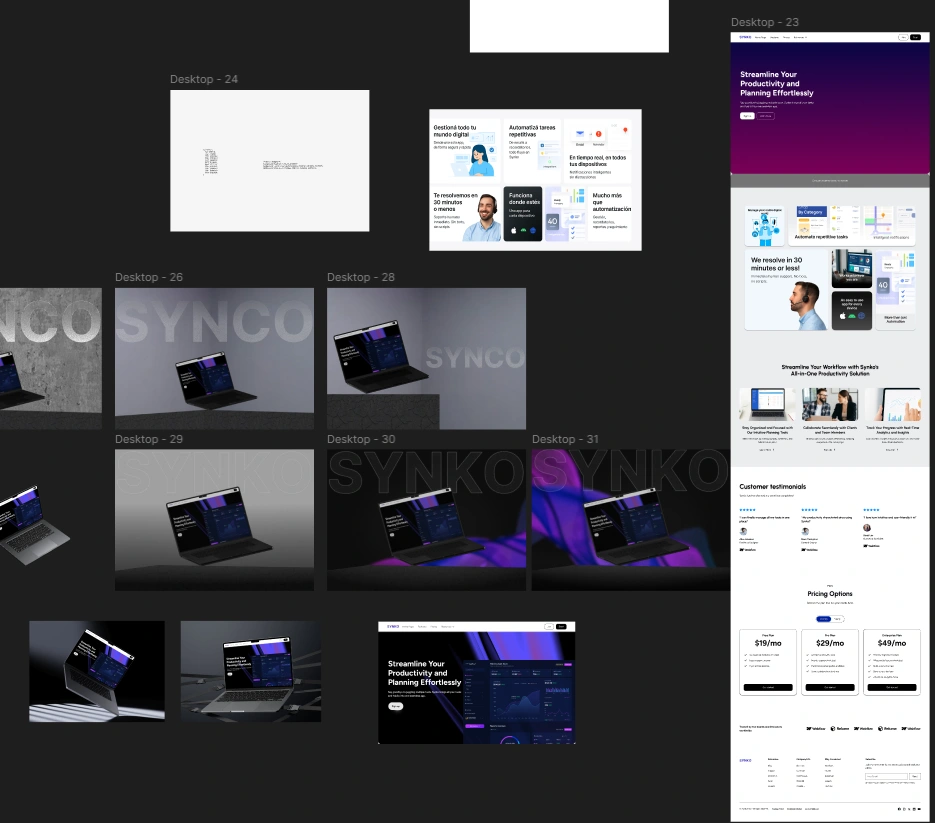The width and height of the screenshot is (935, 823).
Task: Click the "Intelligent notifications" map card
Action: pyautogui.click(x=890, y=224)
